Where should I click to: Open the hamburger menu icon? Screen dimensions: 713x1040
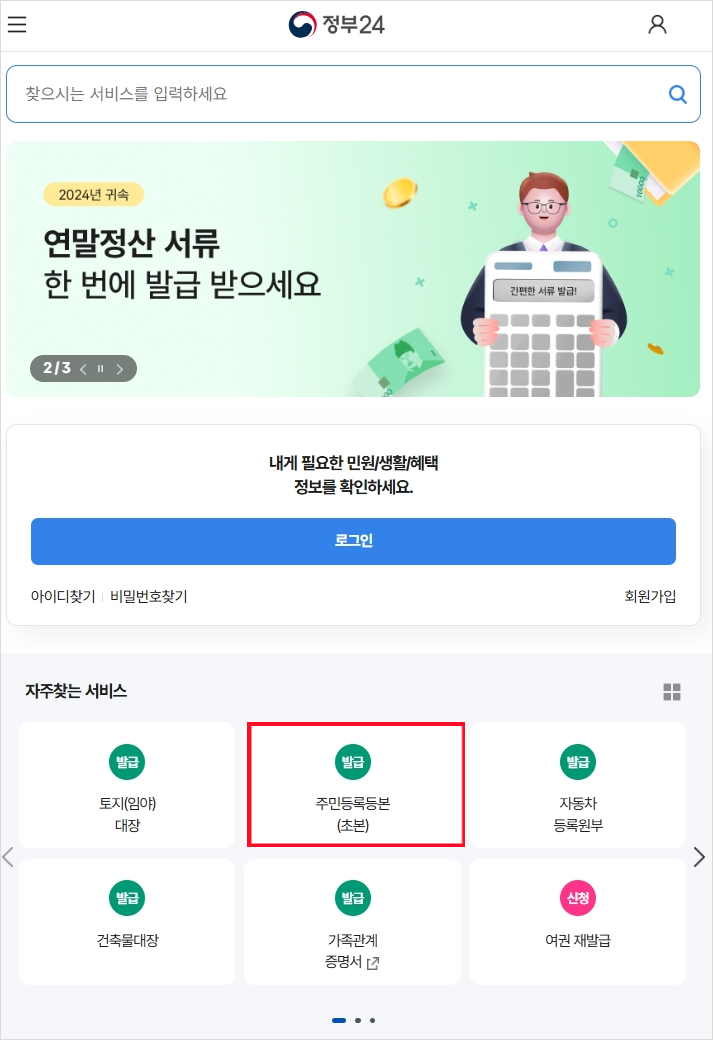[17, 25]
